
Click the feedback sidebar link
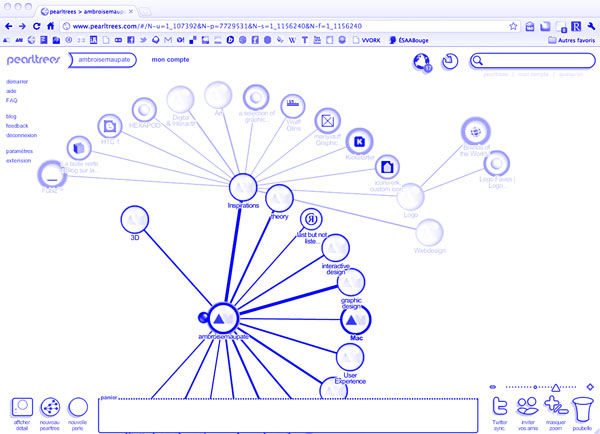[x=17, y=126]
